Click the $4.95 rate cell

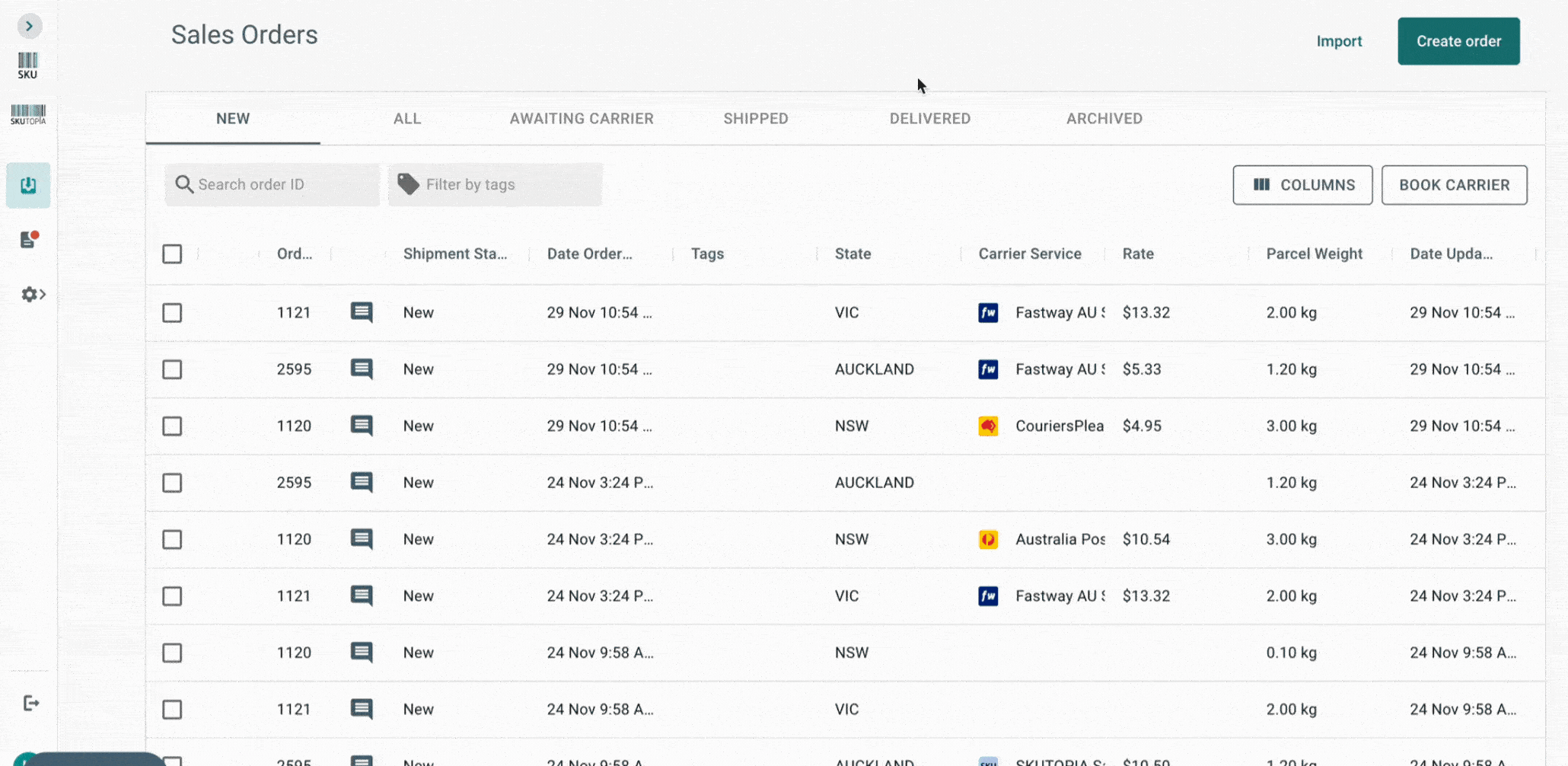coord(1142,426)
